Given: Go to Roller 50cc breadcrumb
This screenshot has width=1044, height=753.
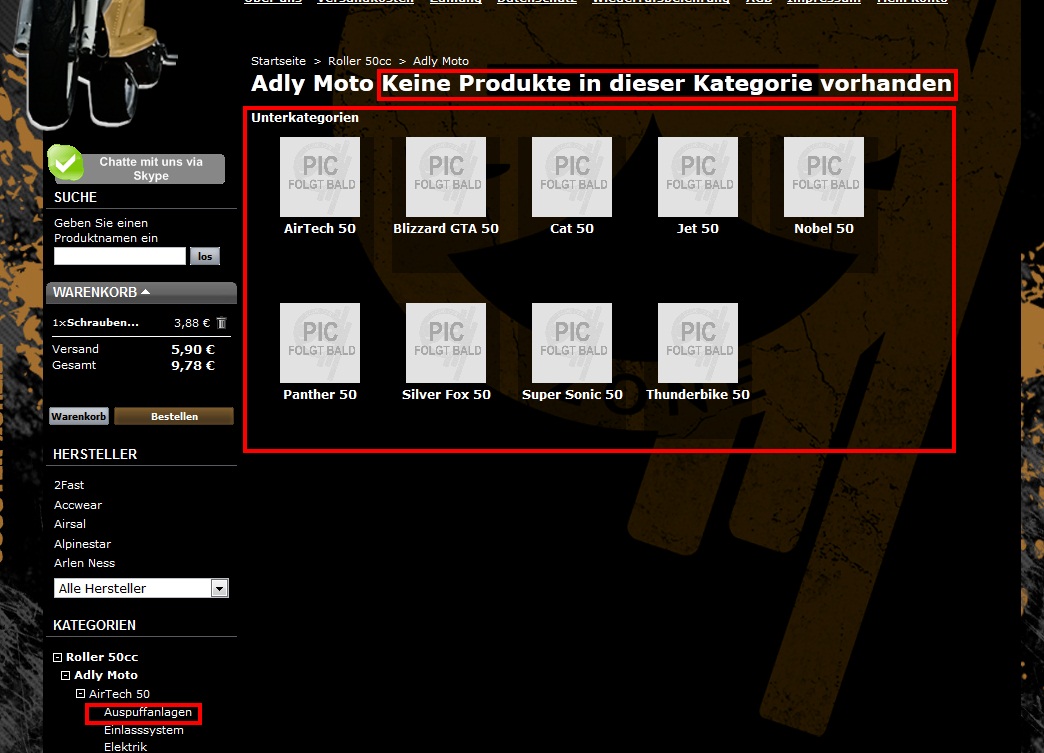Looking at the screenshot, I should click(360, 61).
